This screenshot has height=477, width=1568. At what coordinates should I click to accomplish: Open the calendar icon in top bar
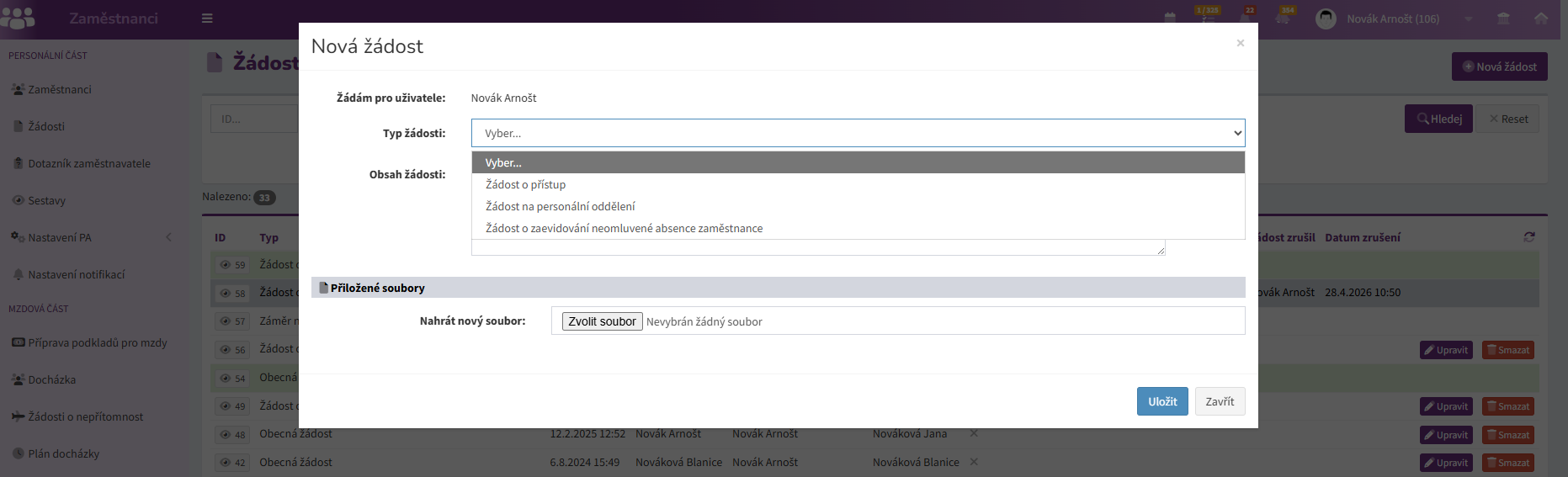click(x=1170, y=19)
